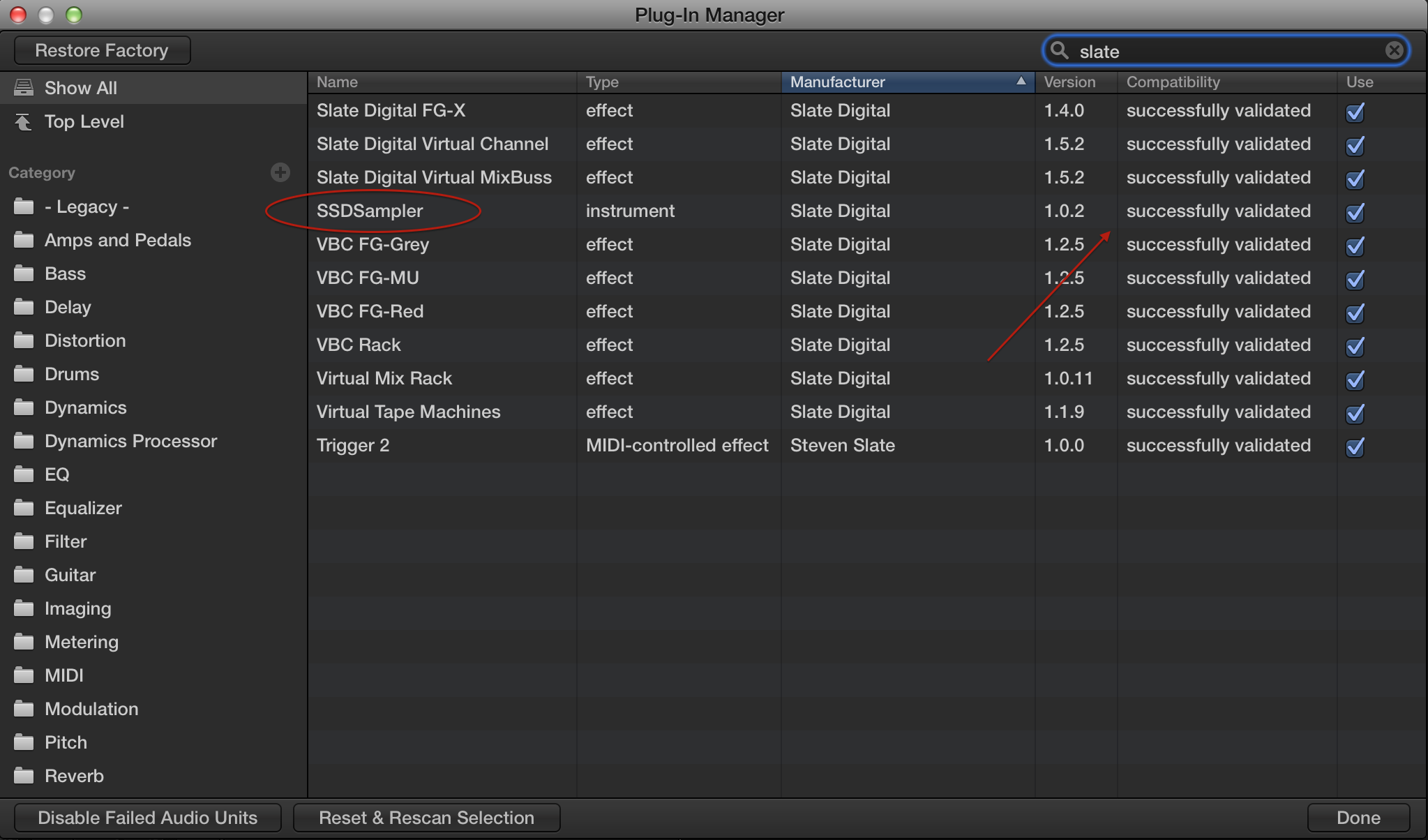Click the clear search field X icon
This screenshot has width=1428, height=840.
tap(1394, 50)
